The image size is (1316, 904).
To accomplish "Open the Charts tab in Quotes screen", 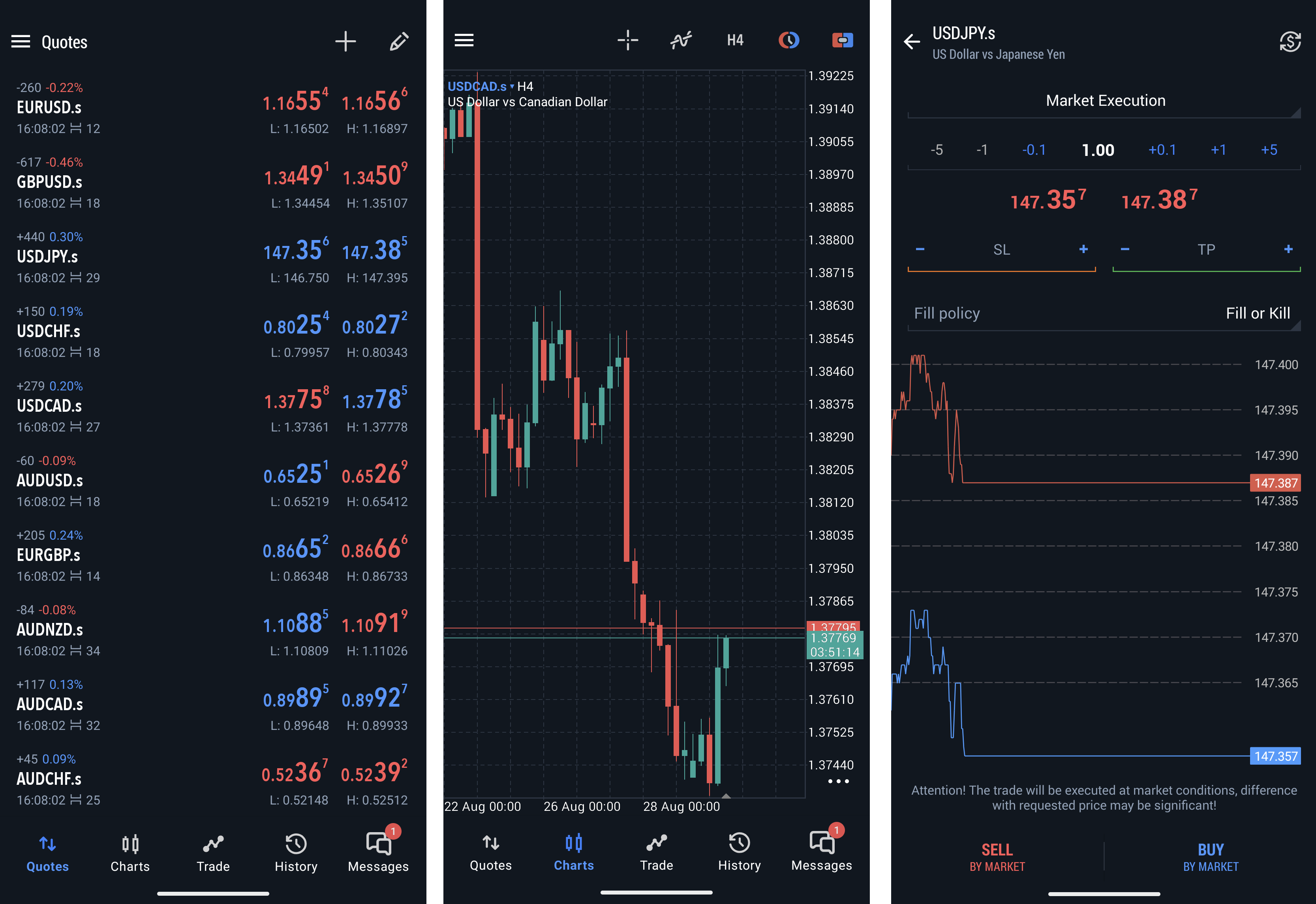I will pyautogui.click(x=130, y=853).
